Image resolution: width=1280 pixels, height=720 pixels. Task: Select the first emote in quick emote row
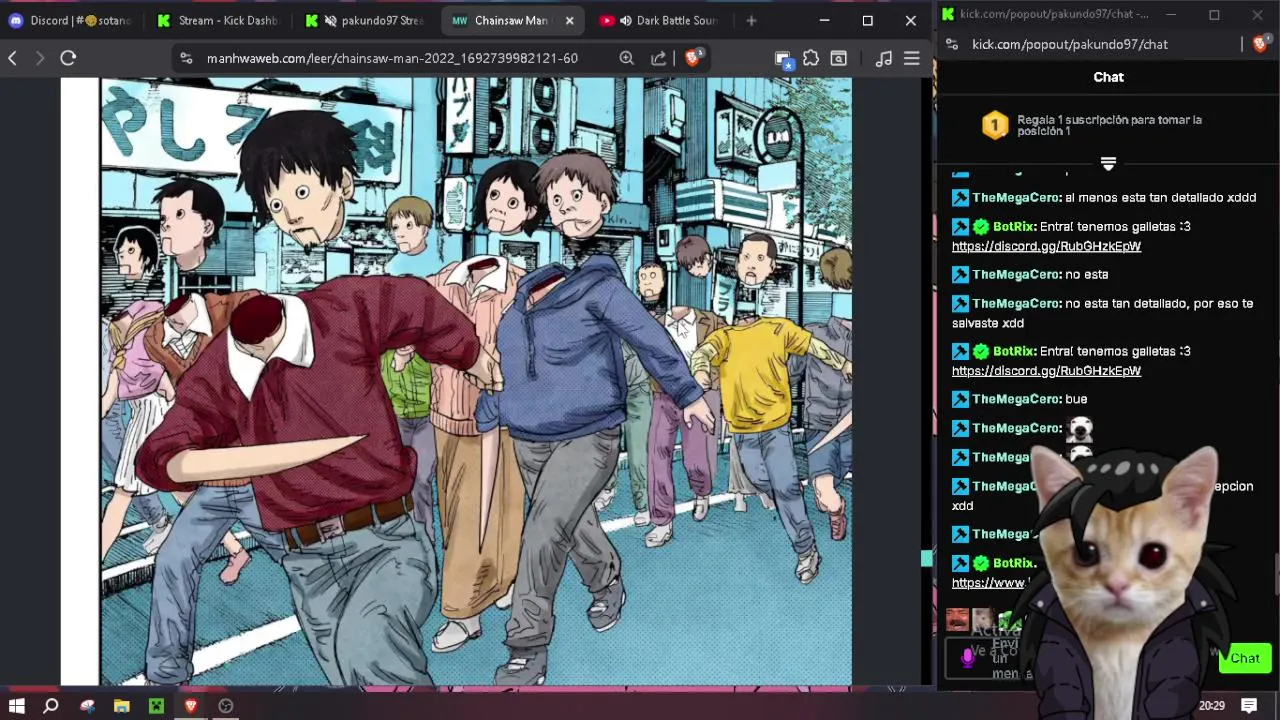coord(957,620)
